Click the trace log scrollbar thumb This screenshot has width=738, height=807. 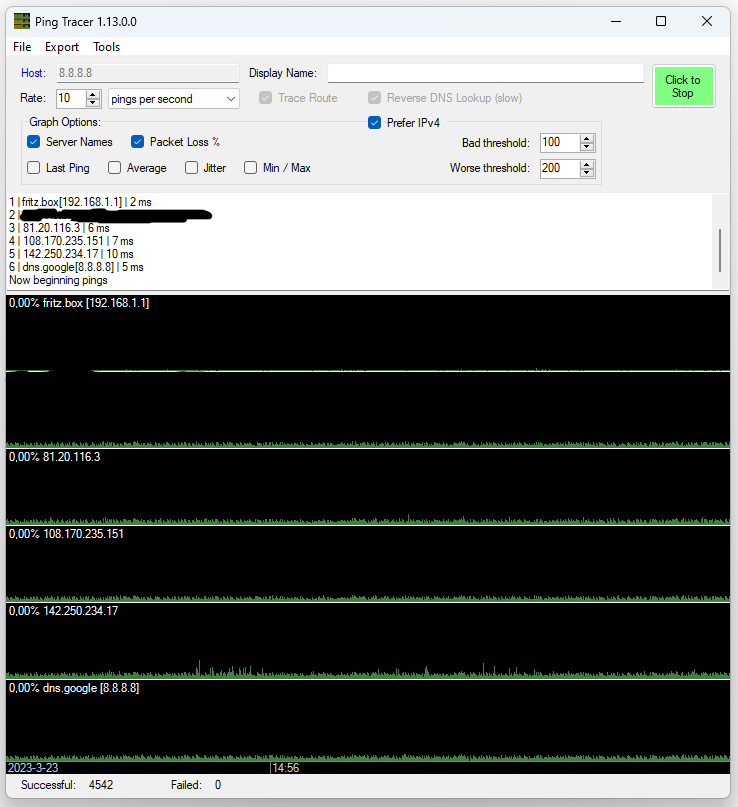(720, 251)
